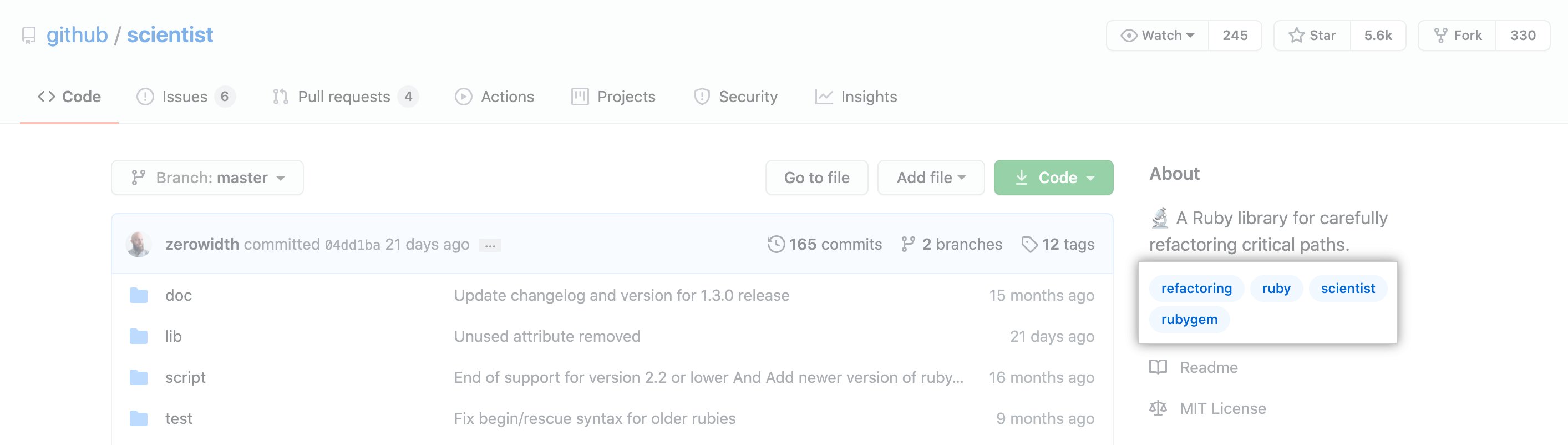Image resolution: width=1568 pixels, height=445 pixels.
Task: Click the MIT License scales icon
Action: 1158,408
